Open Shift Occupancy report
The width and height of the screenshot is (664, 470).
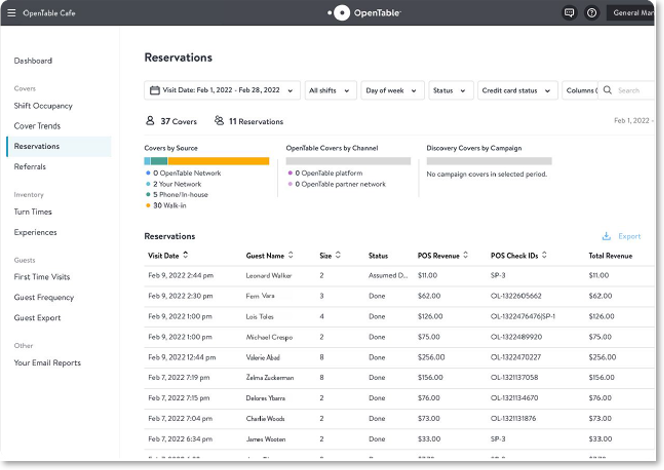tap(43, 106)
